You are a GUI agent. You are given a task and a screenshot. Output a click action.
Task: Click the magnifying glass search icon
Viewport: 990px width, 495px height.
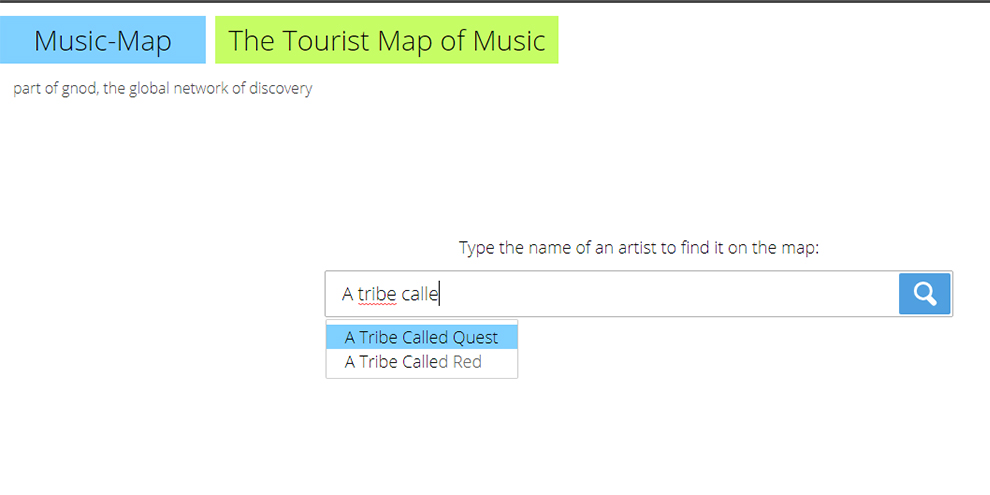click(x=924, y=294)
